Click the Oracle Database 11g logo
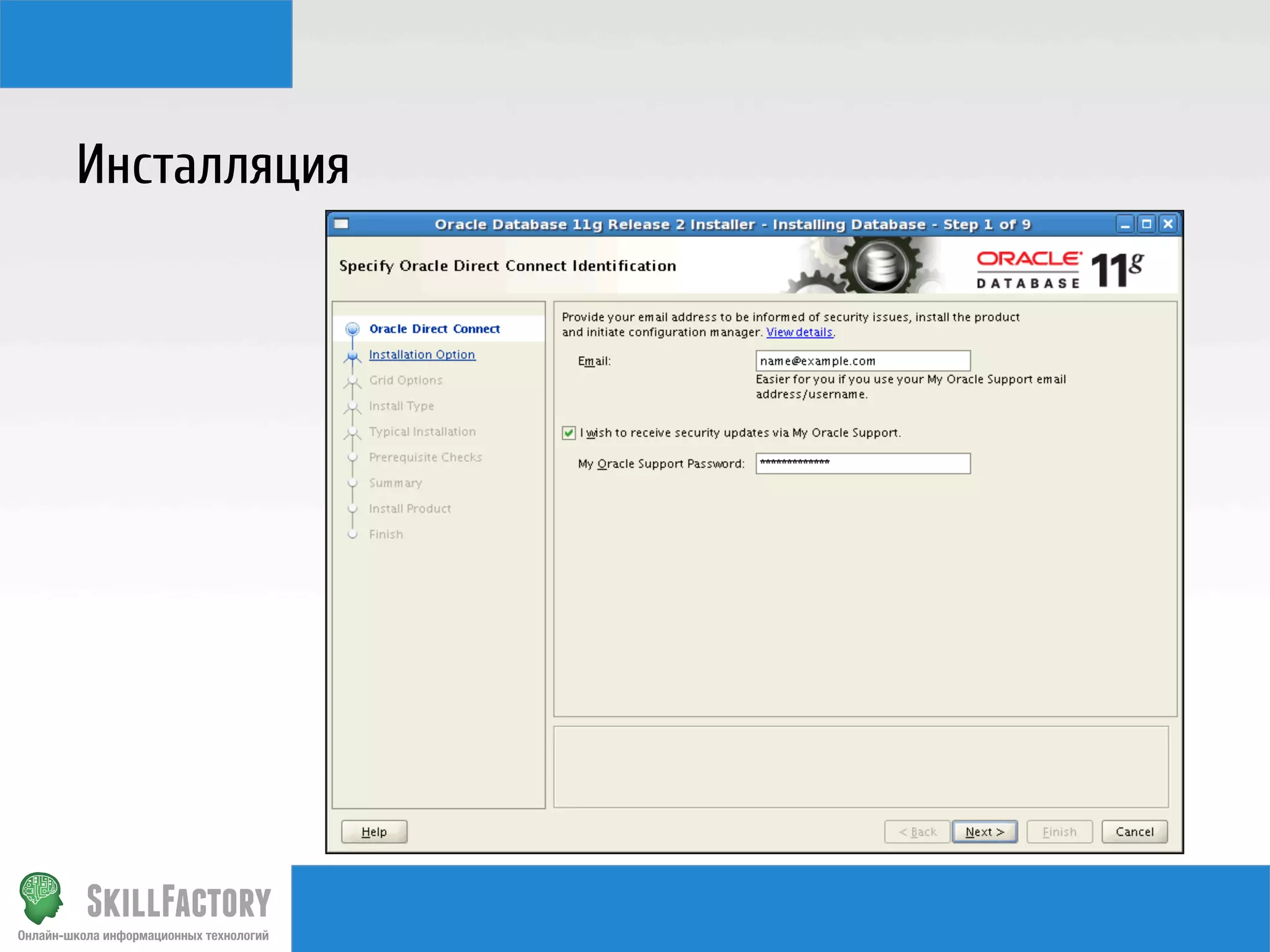1270x952 pixels. coord(1060,270)
